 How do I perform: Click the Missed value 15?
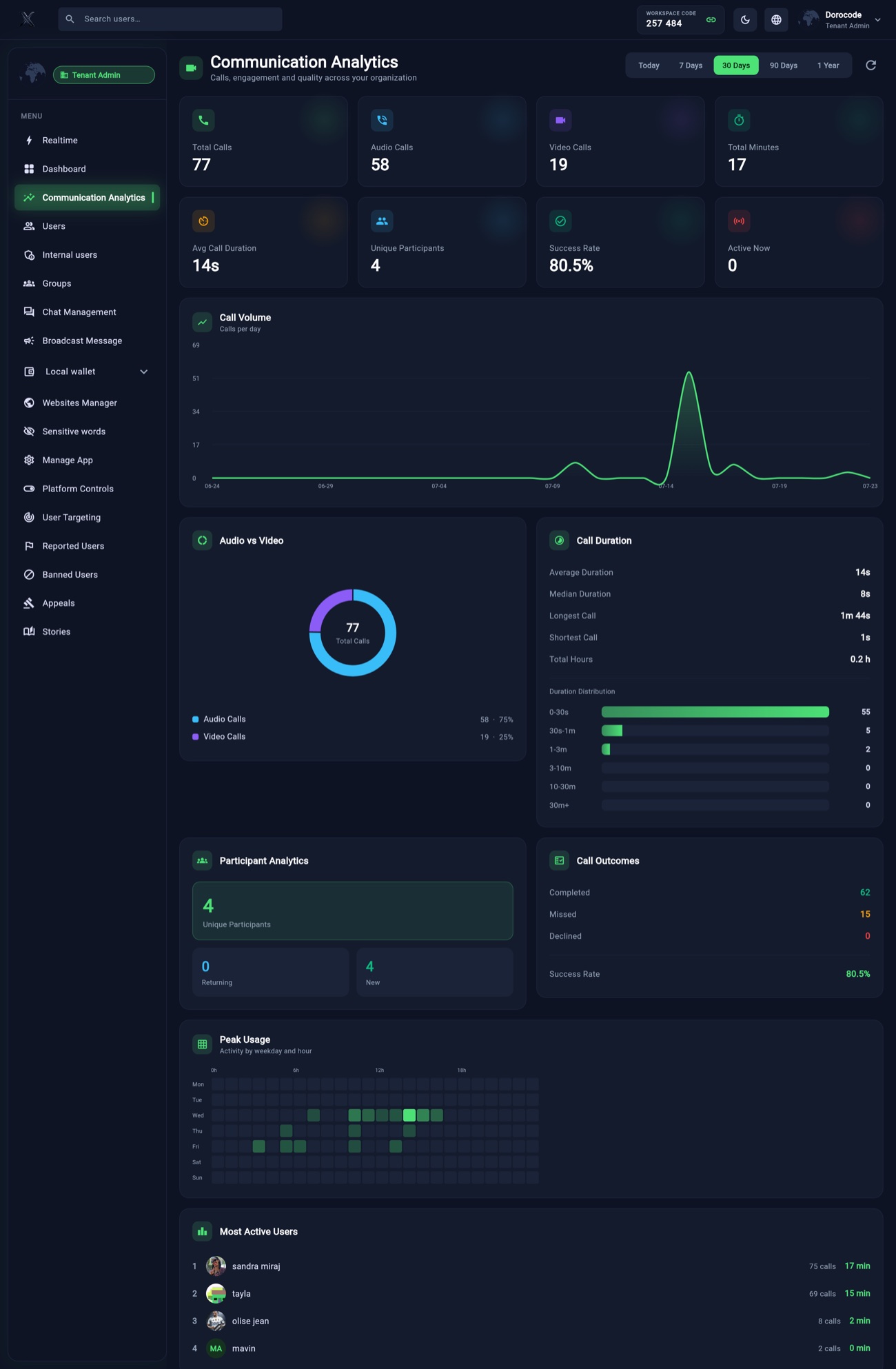[x=865, y=914]
